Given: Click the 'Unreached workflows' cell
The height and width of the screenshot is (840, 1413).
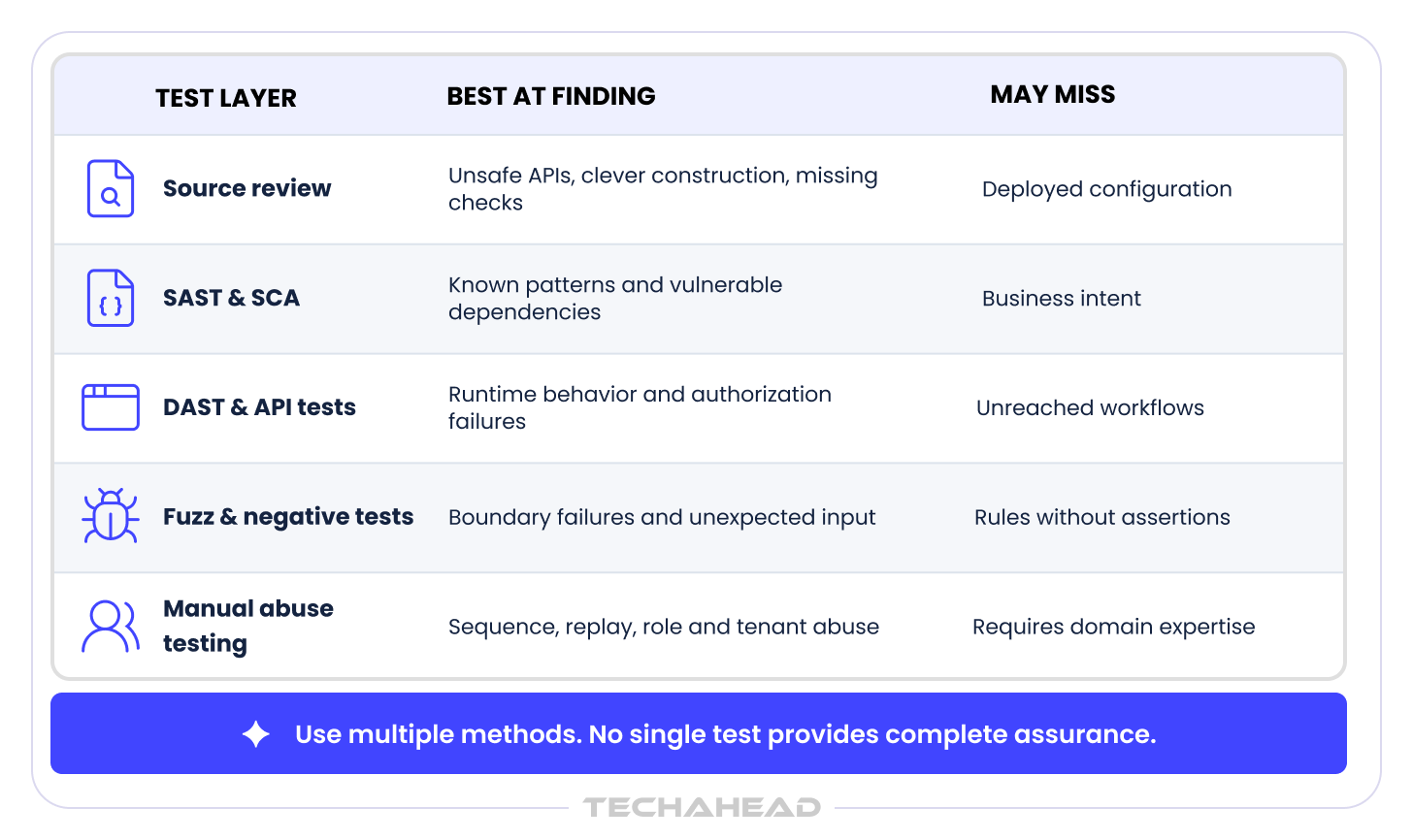Looking at the screenshot, I should 1090,408.
